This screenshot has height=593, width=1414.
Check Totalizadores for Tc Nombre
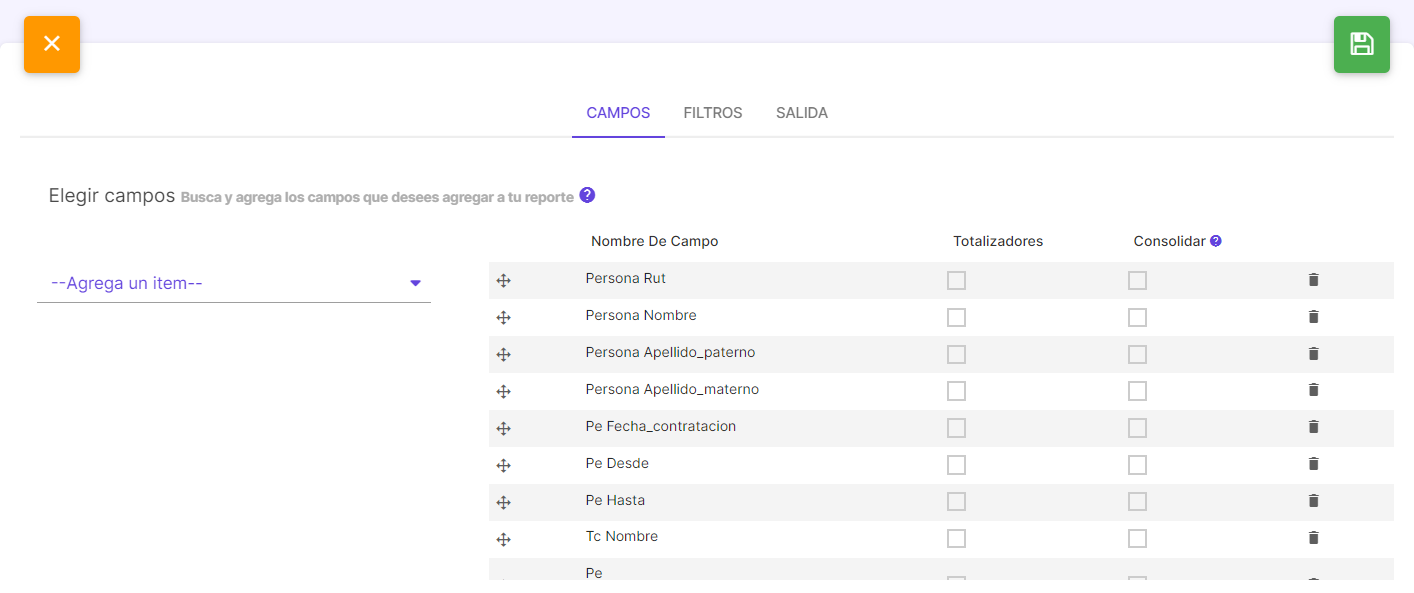[x=957, y=539]
